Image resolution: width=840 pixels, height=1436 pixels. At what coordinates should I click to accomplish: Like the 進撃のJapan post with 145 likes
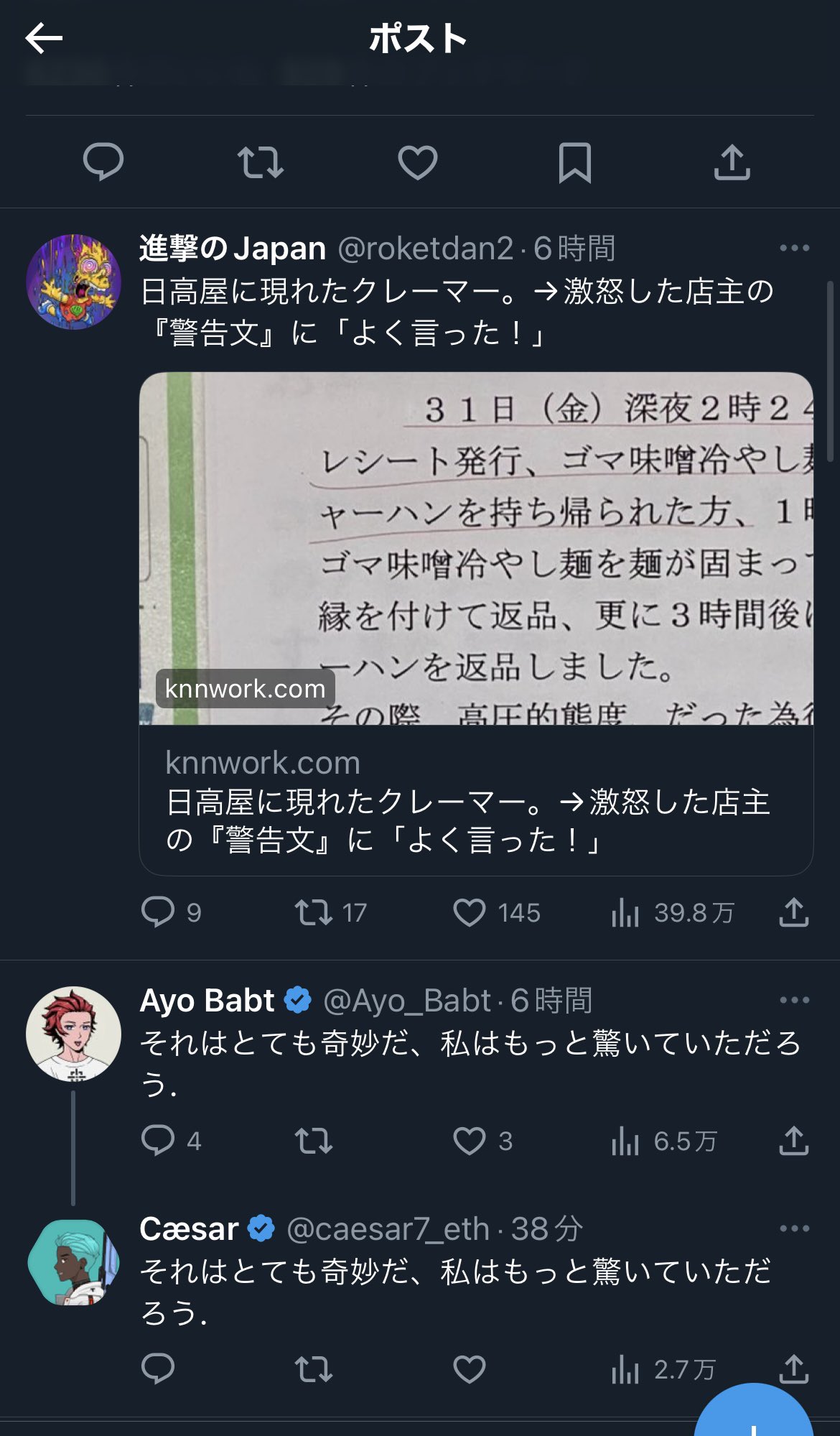tap(497, 912)
